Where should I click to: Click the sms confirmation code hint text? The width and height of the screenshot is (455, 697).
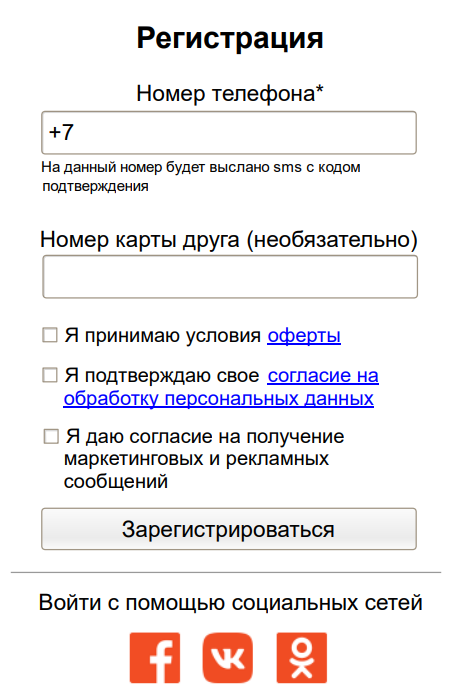tap(201, 176)
